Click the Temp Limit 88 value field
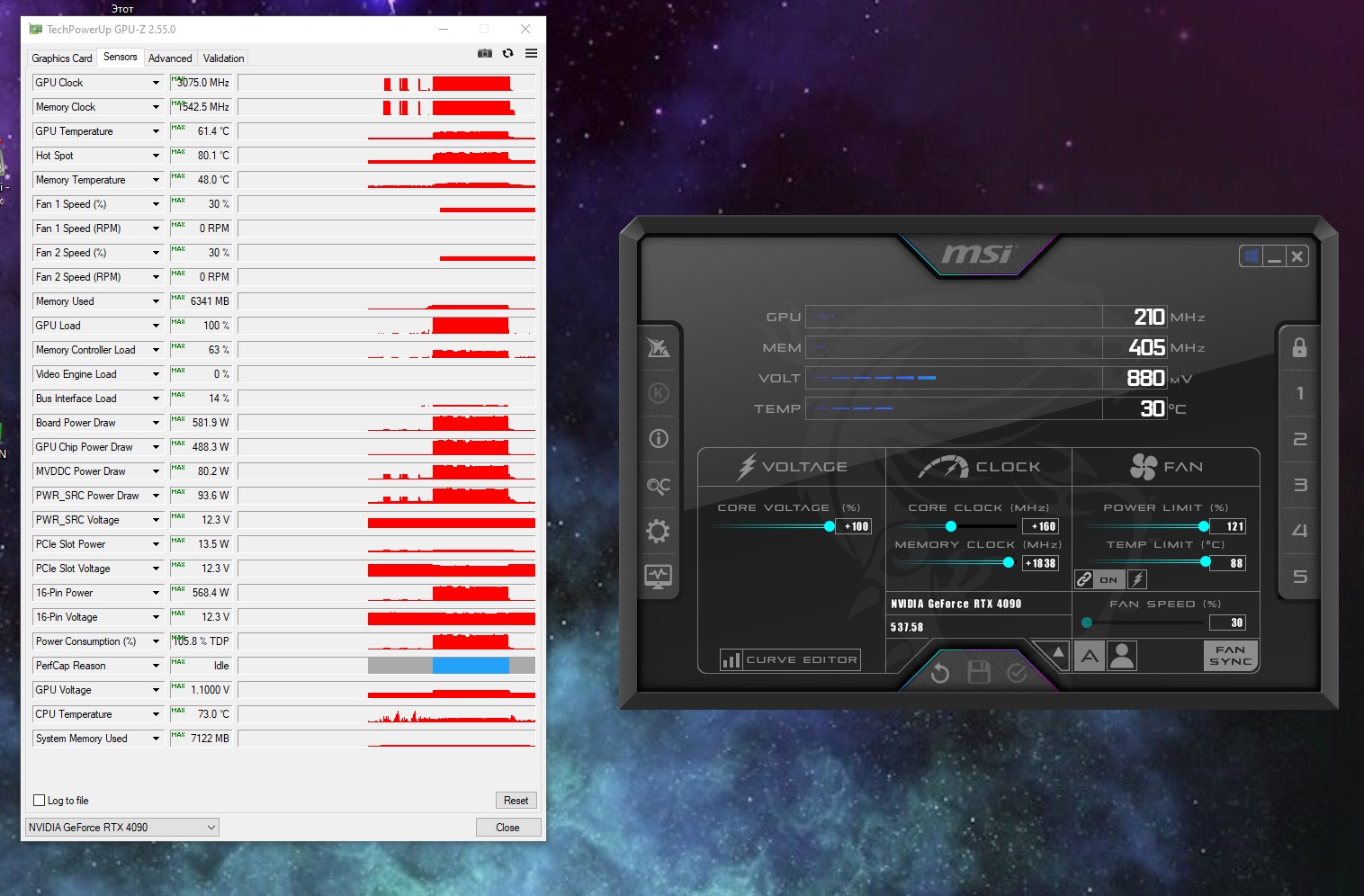This screenshot has width=1364, height=896. [x=1228, y=563]
